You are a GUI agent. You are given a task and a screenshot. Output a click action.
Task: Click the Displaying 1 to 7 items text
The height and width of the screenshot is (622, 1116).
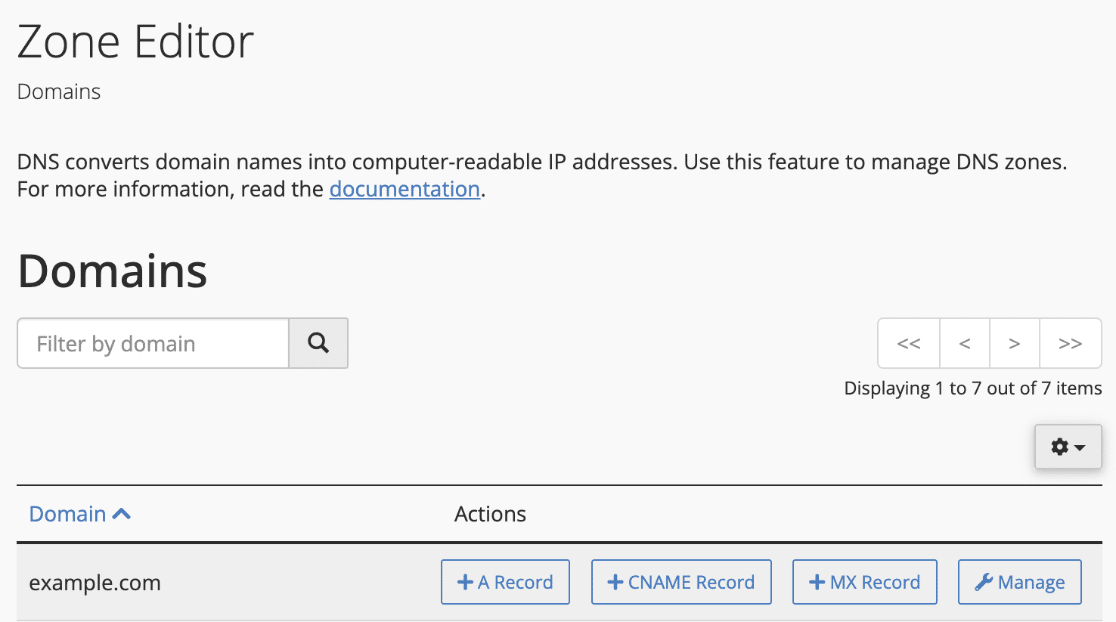pos(973,389)
